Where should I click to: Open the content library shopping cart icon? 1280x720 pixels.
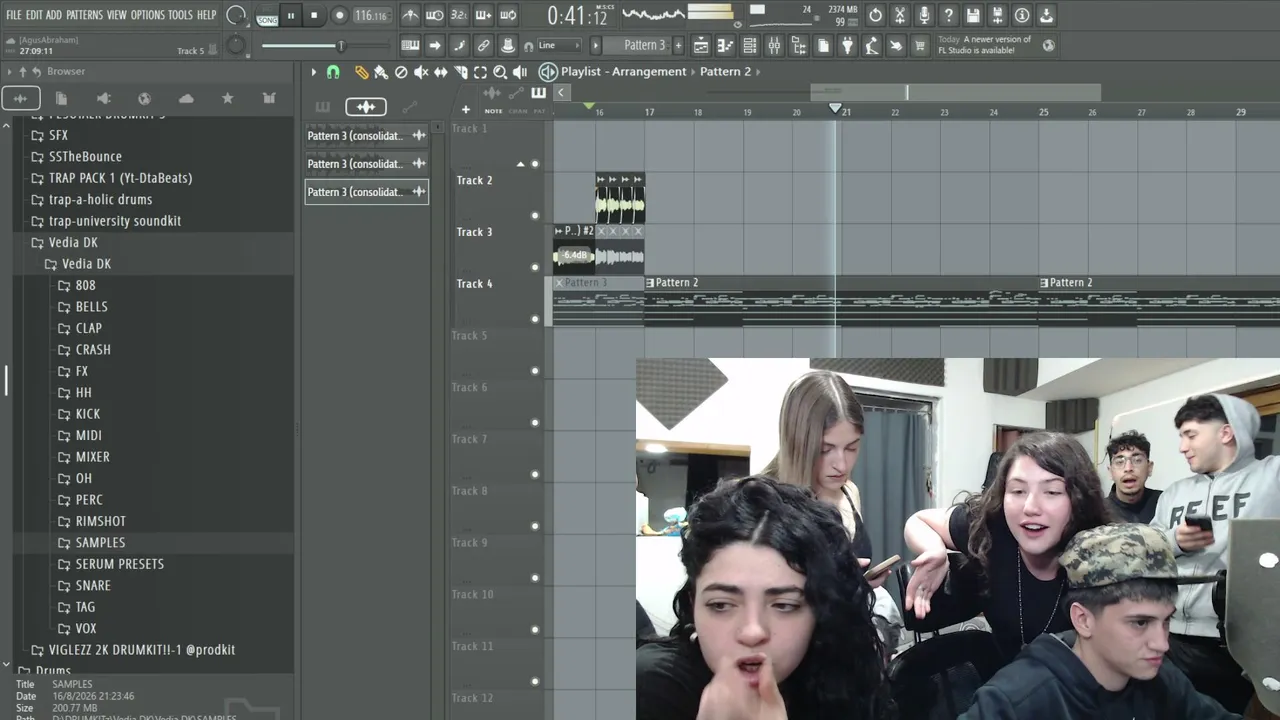920,45
